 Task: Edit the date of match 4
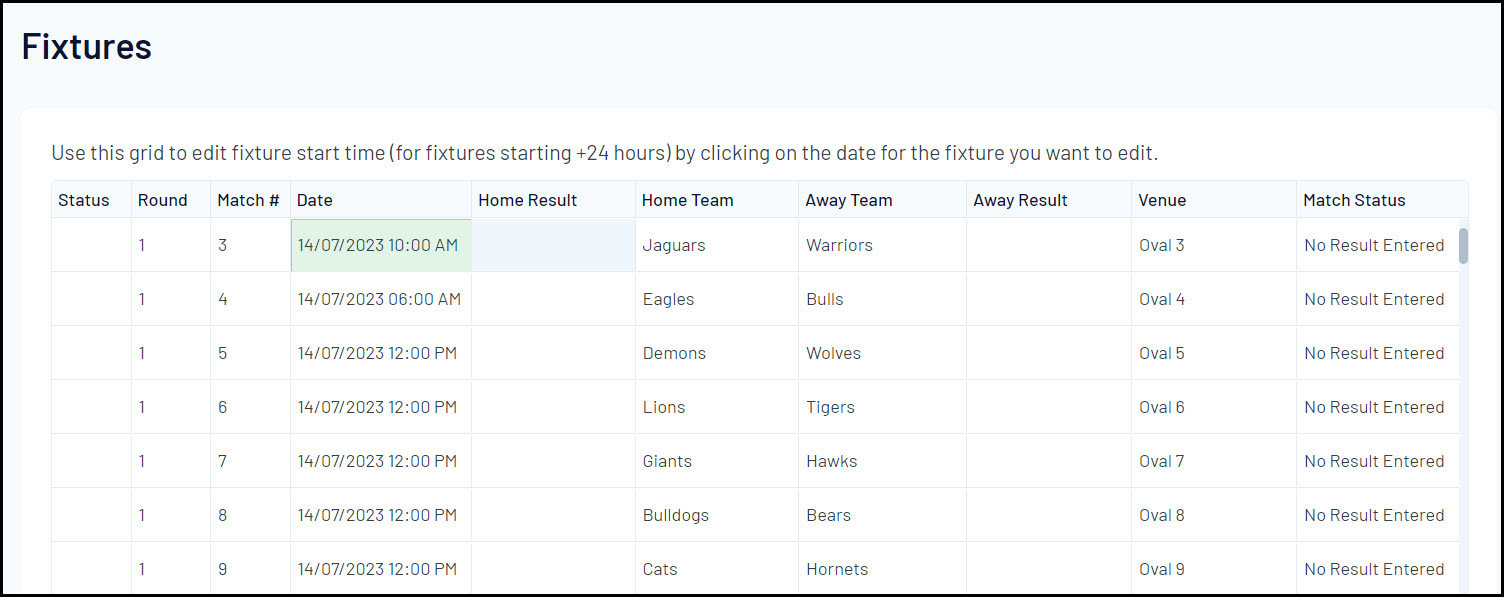coord(379,299)
